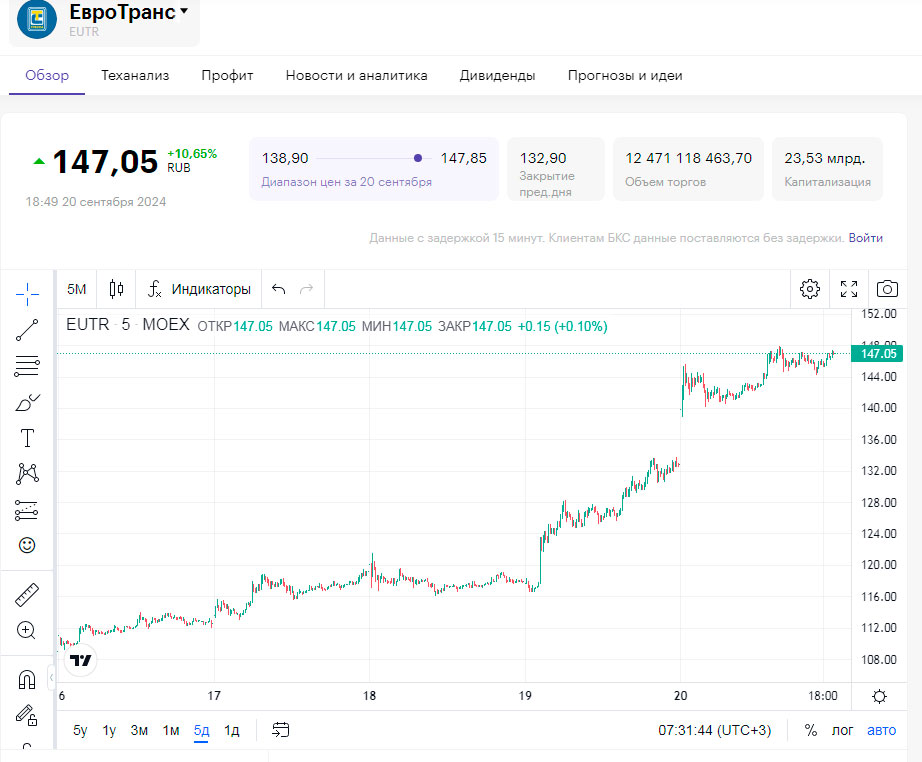This screenshot has width=922, height=762.
Task: Select the brush drawing tool
Action: pyautogui.click(x=27, y=402)
